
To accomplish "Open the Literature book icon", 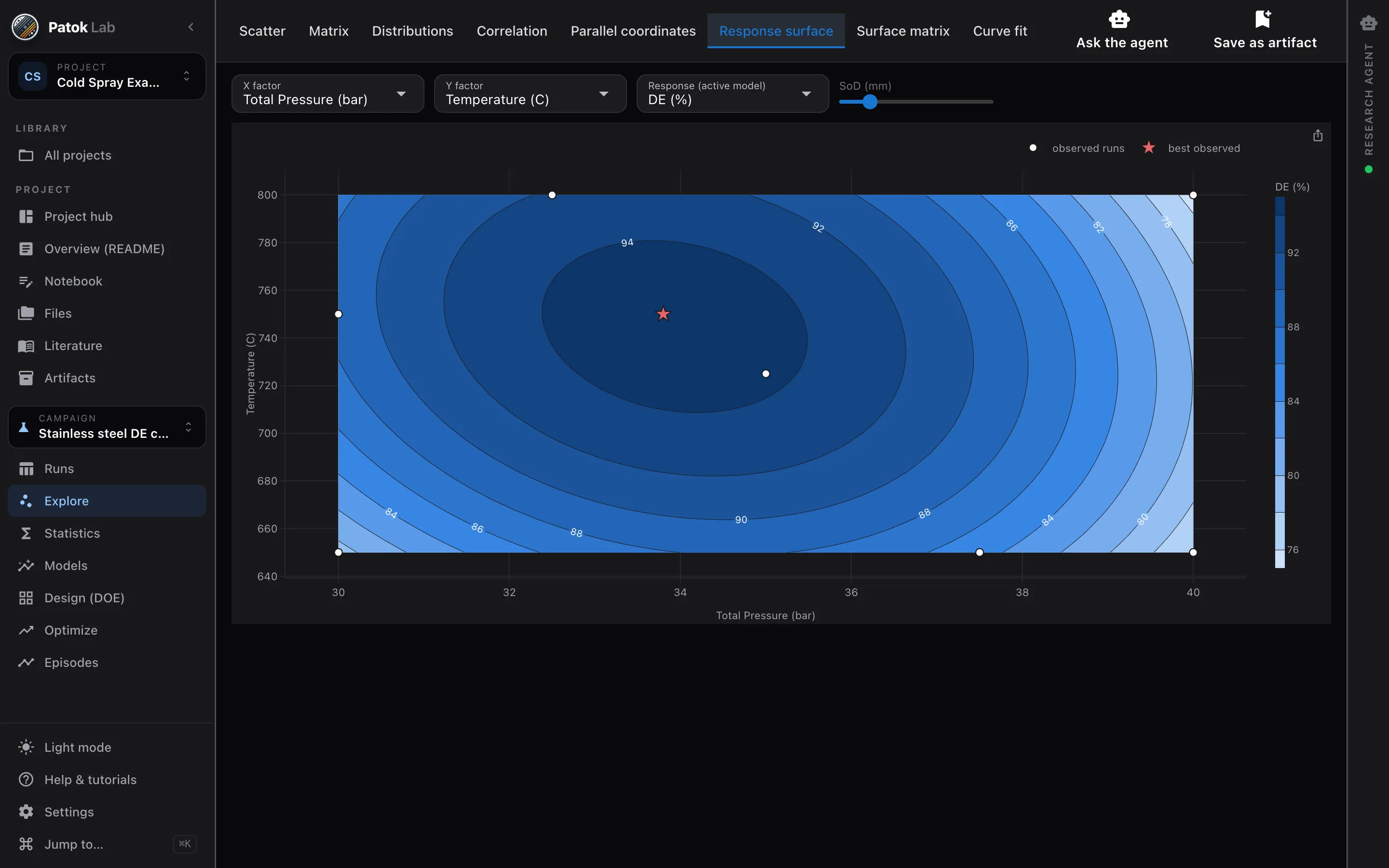I will click(26, 346).
